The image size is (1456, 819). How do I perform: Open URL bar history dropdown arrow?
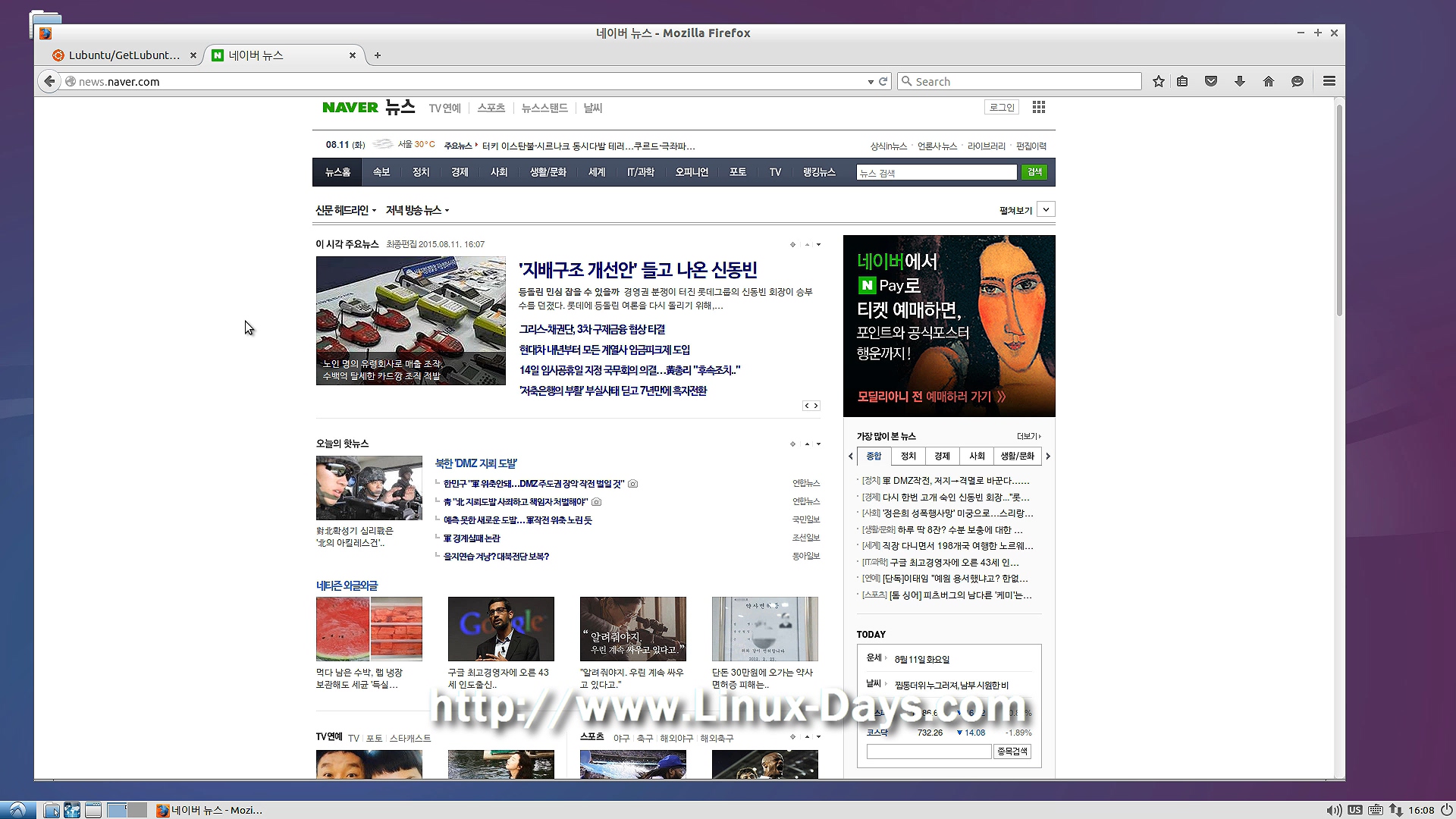pos(871,82)
